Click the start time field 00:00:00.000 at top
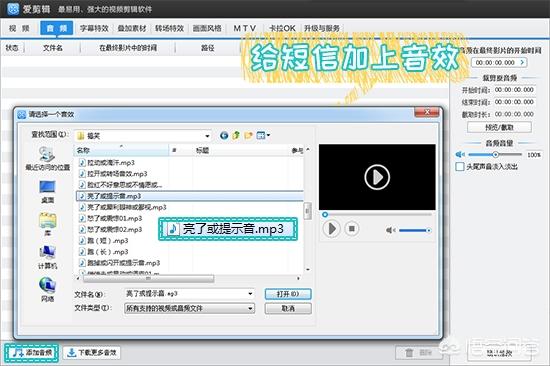The height and width of the screenshot is (366, 550). pos(495,62)
